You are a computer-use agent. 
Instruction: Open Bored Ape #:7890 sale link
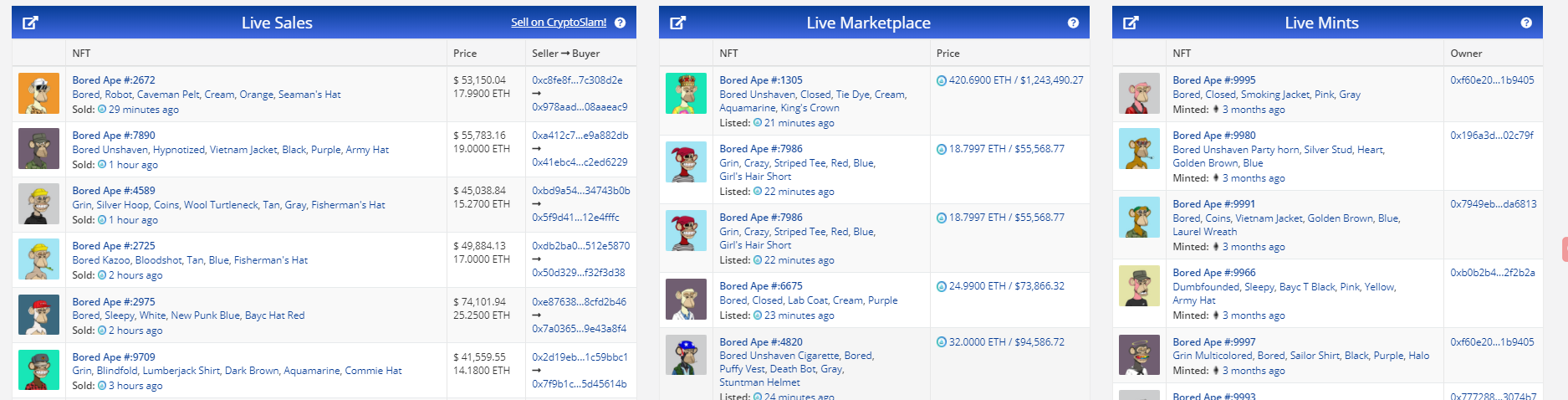pyautogui.click(x=114, y=136)
